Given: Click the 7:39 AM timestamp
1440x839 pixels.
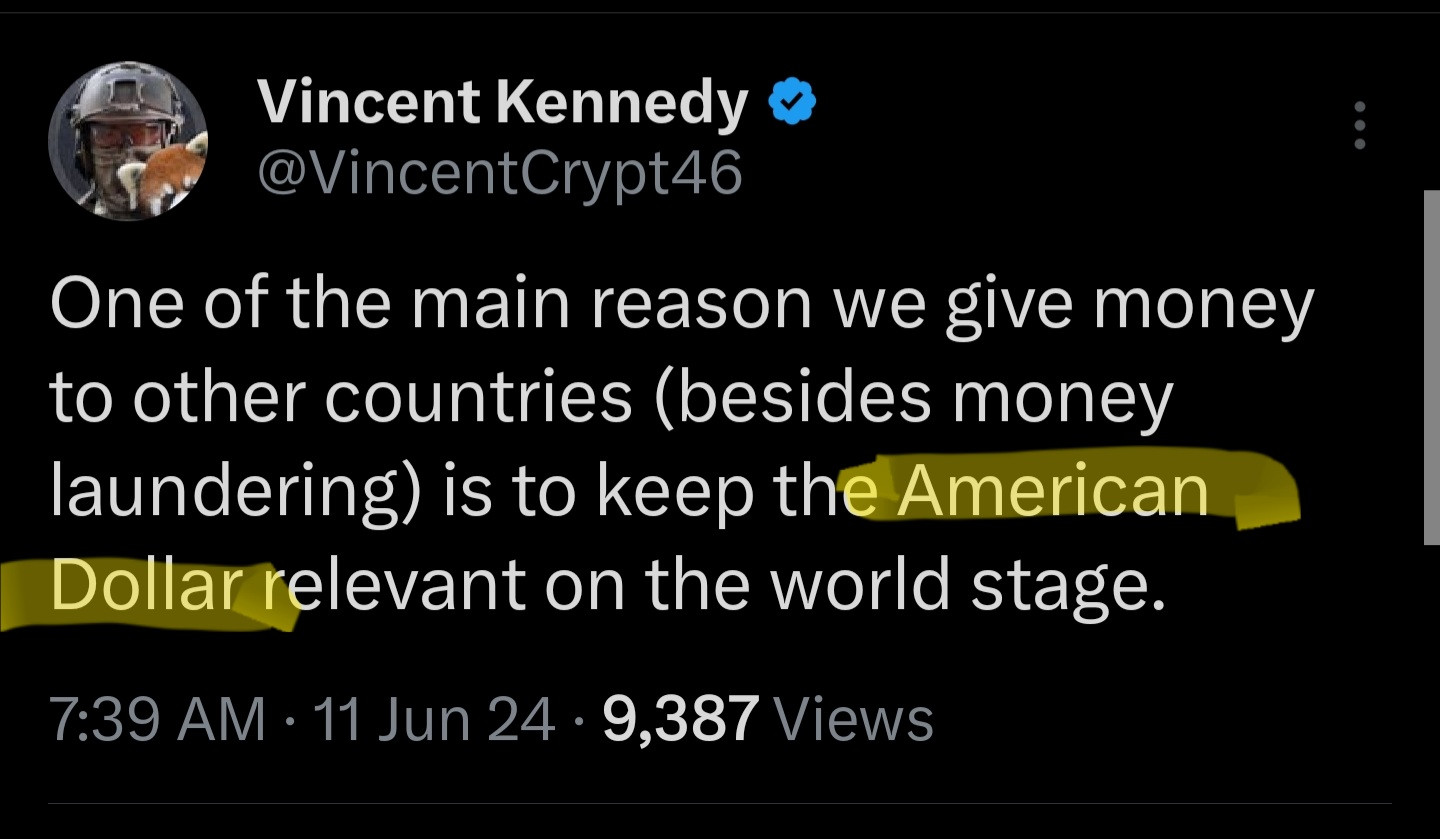Looking at the screenshot, I should pos(157,719).
